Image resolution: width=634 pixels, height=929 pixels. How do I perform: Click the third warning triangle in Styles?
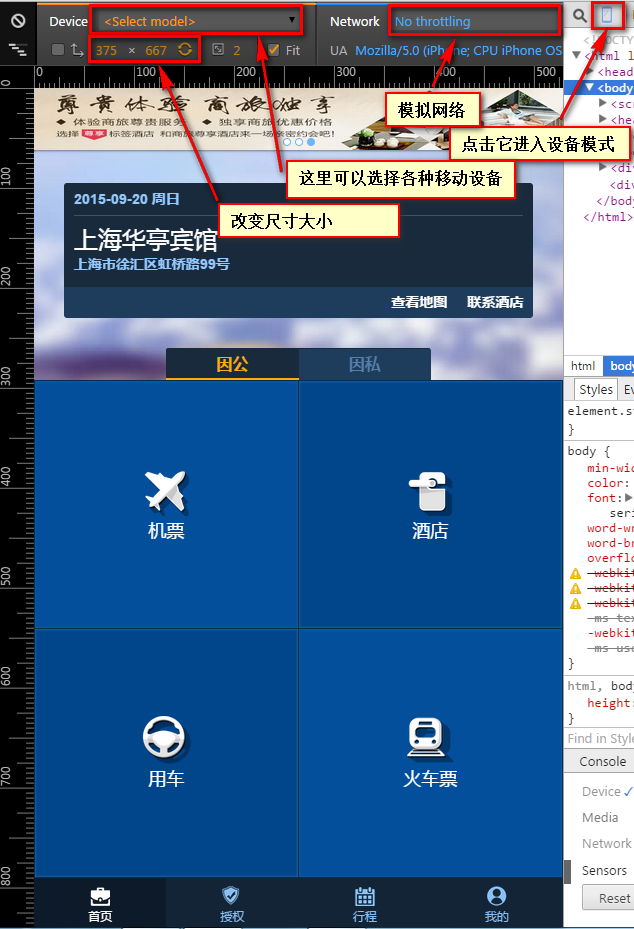tap(575, 604)
